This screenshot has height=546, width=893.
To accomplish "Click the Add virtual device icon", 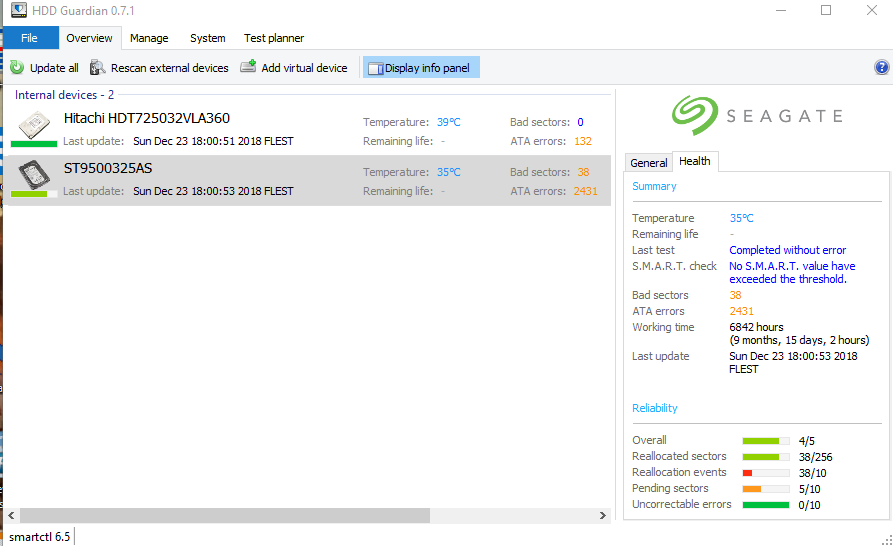I will pyautogui.click(x=248, y=67).
